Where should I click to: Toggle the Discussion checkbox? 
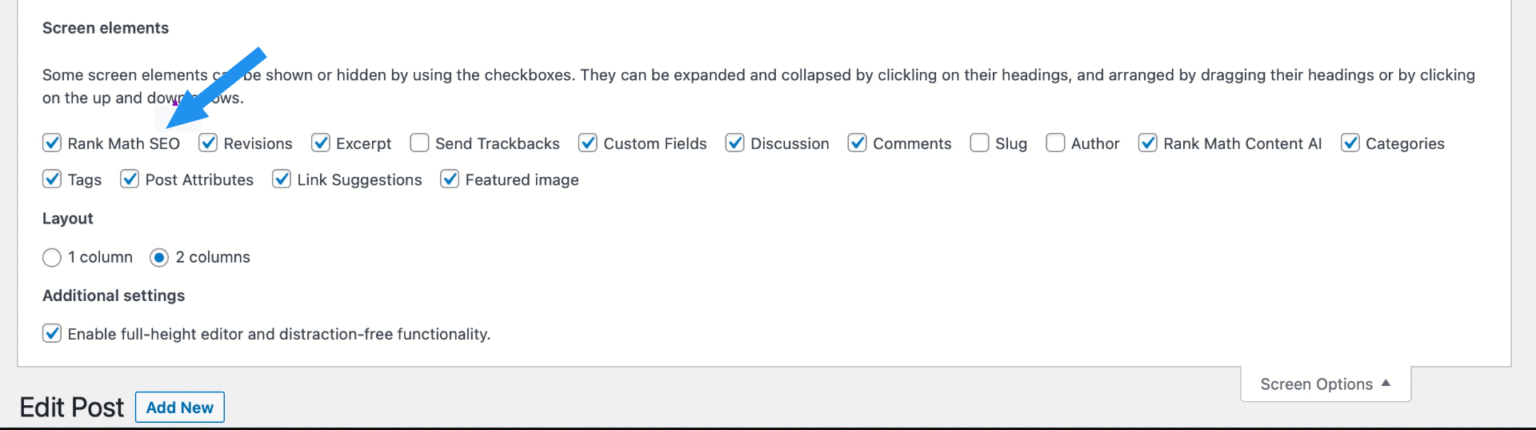735,143
